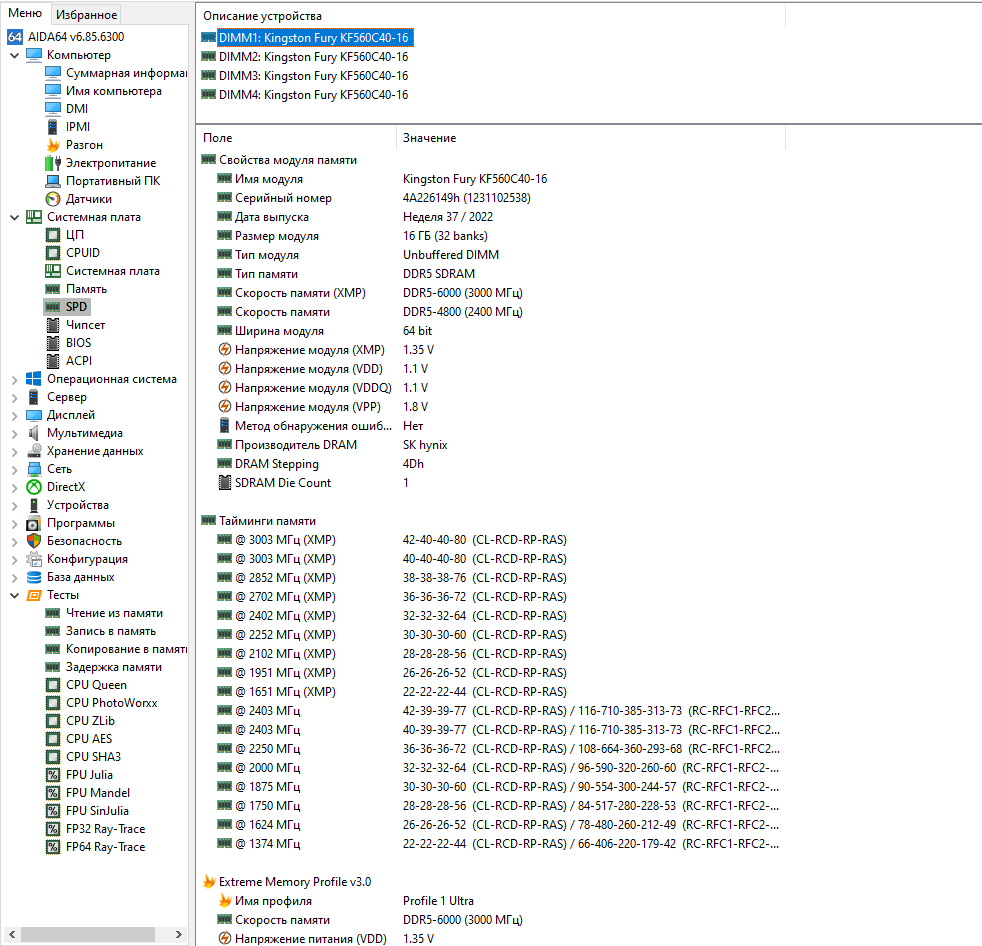Image resolution: width=982 pixels, height=946 pixels.
Task: Click the tree panel horizontal scrollbar thumb
Action: [x=88, y=934]
